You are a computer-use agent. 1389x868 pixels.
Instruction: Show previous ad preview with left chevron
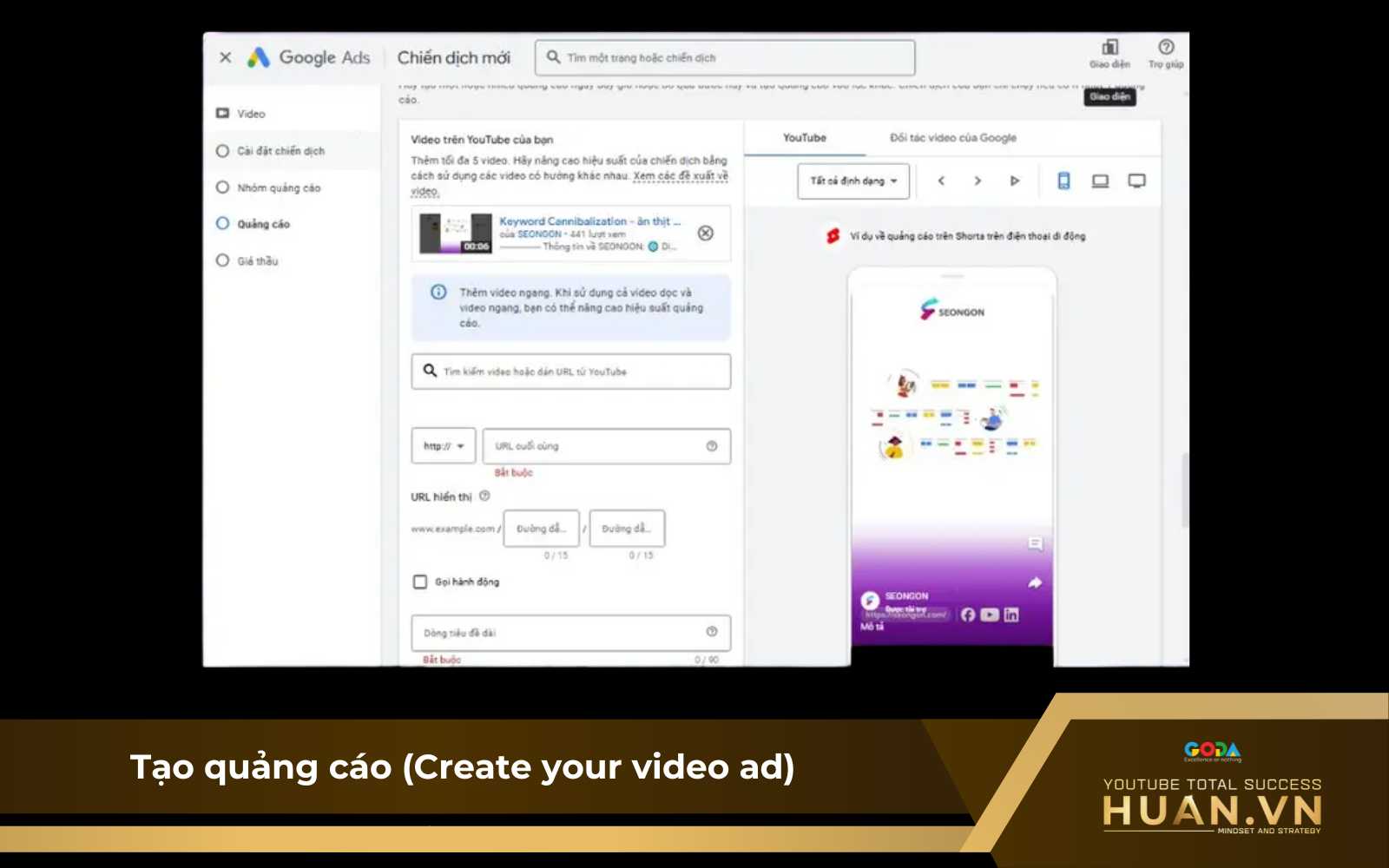(941, 181)
